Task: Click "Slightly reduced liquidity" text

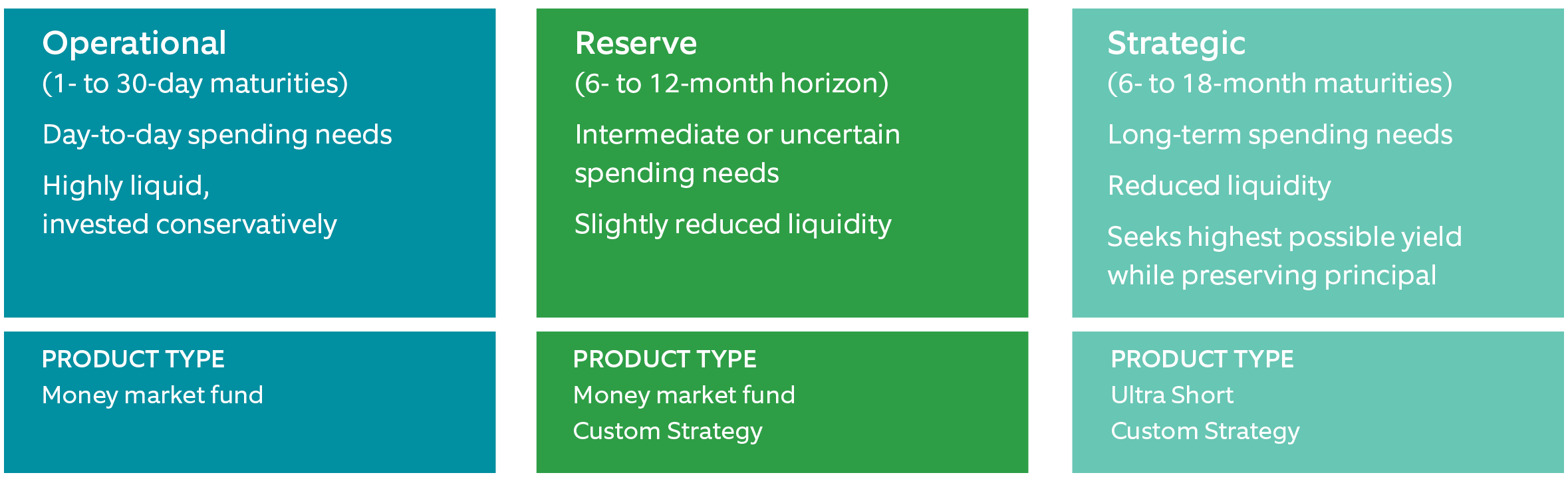Action: 733,225
